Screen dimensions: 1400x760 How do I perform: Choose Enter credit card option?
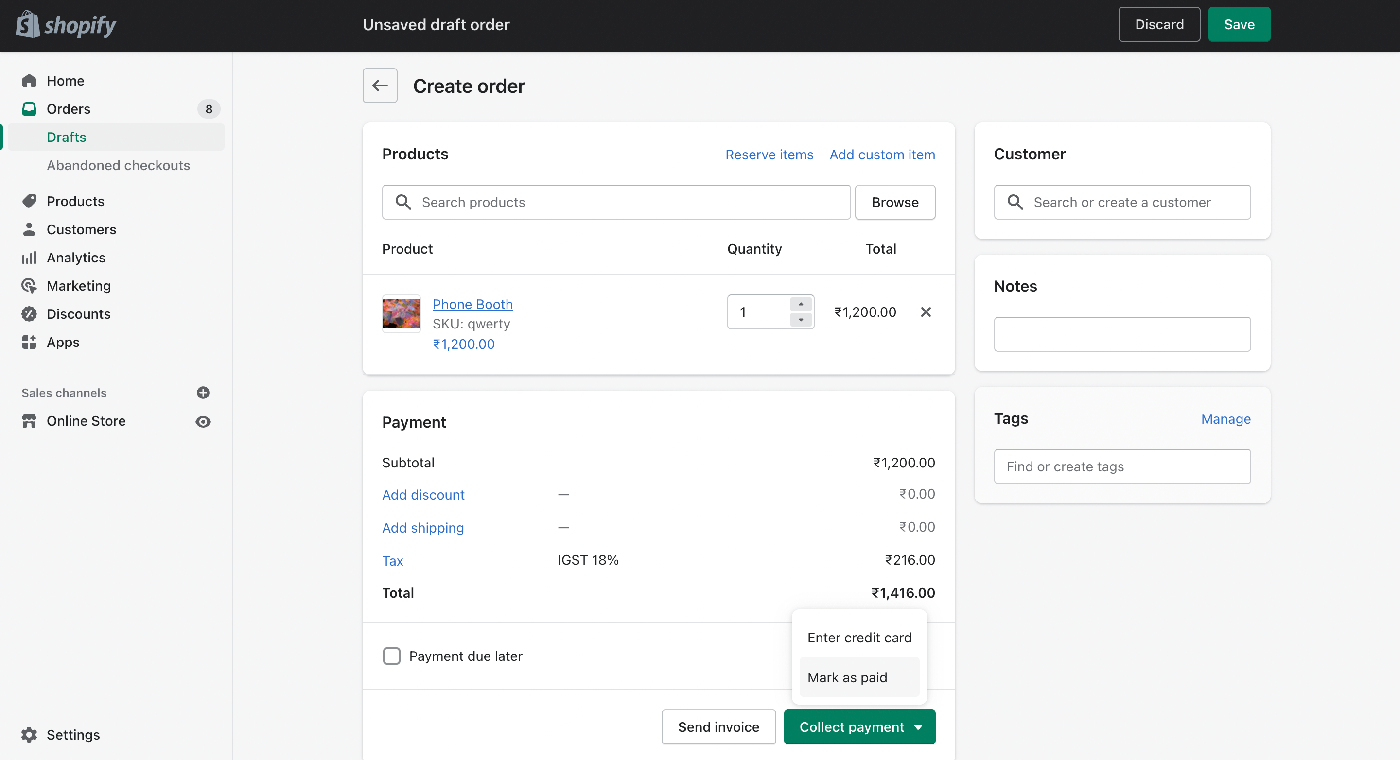tap(860, 637)
